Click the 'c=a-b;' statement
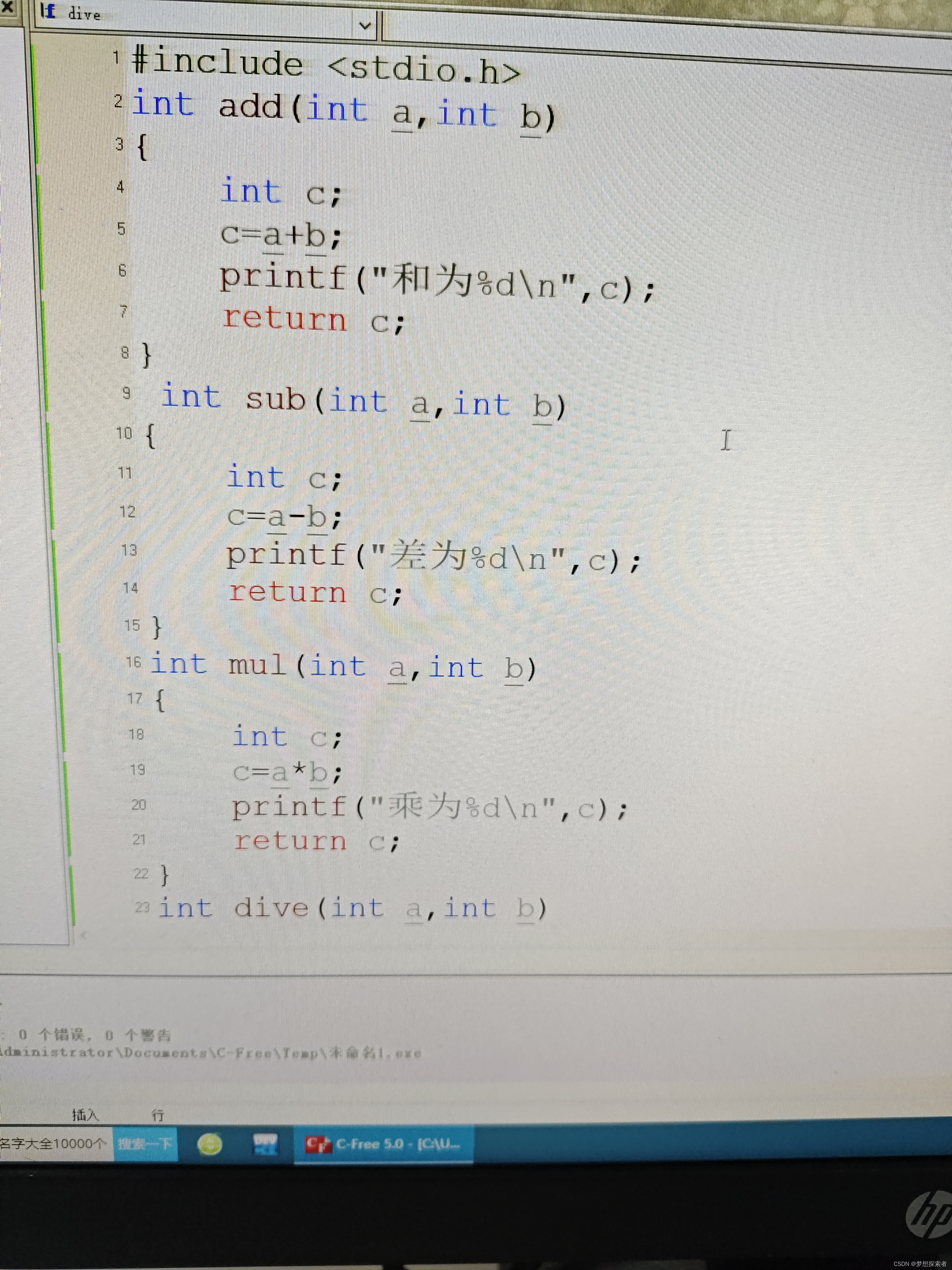The height and width of the screenshot is (1270, 952). click(x=284, y=517)
